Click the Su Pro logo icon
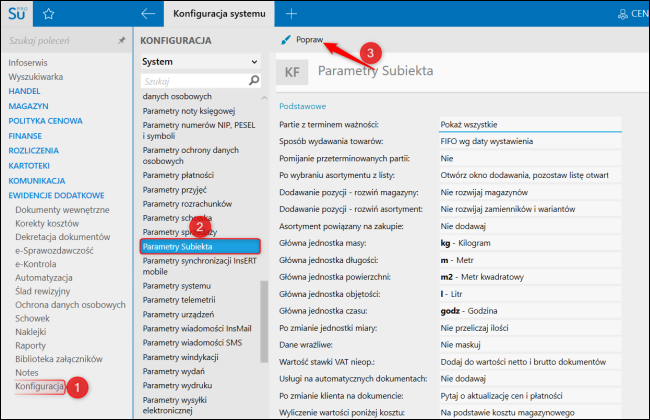Screen dimensions: 650x420 [x=17, y=13]
